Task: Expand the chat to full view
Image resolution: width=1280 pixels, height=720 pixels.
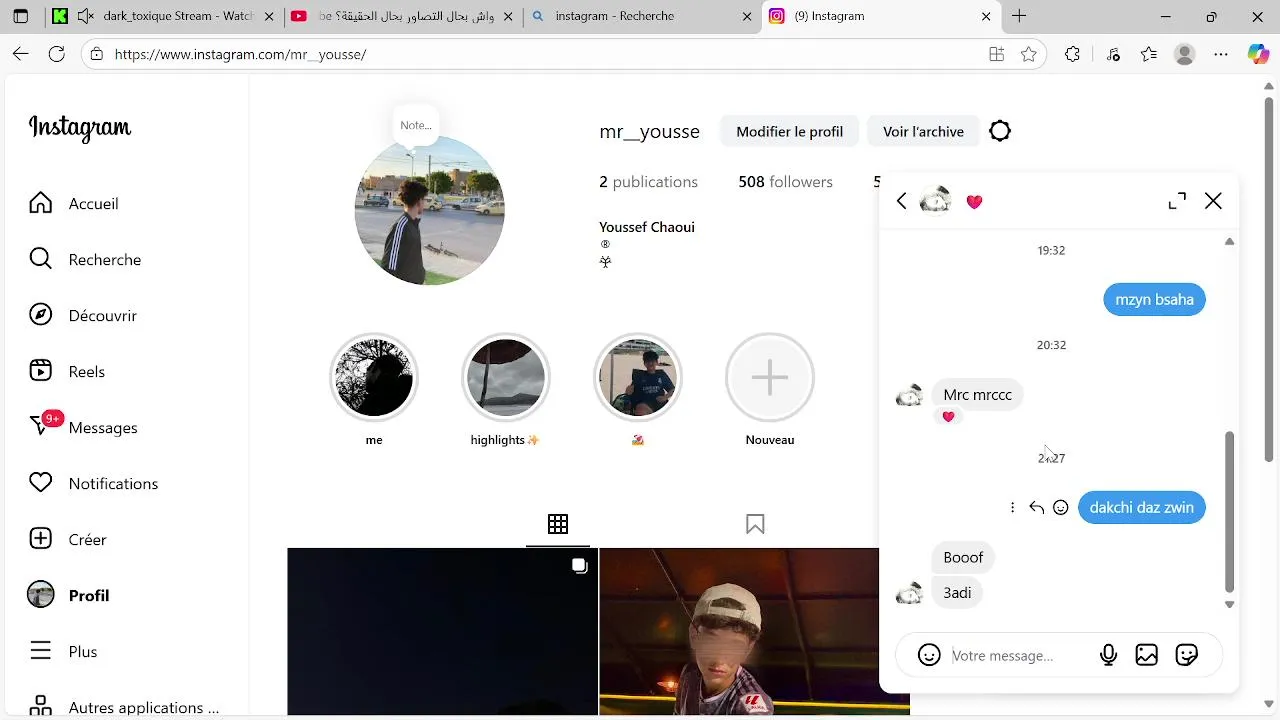Action: 1177,201
